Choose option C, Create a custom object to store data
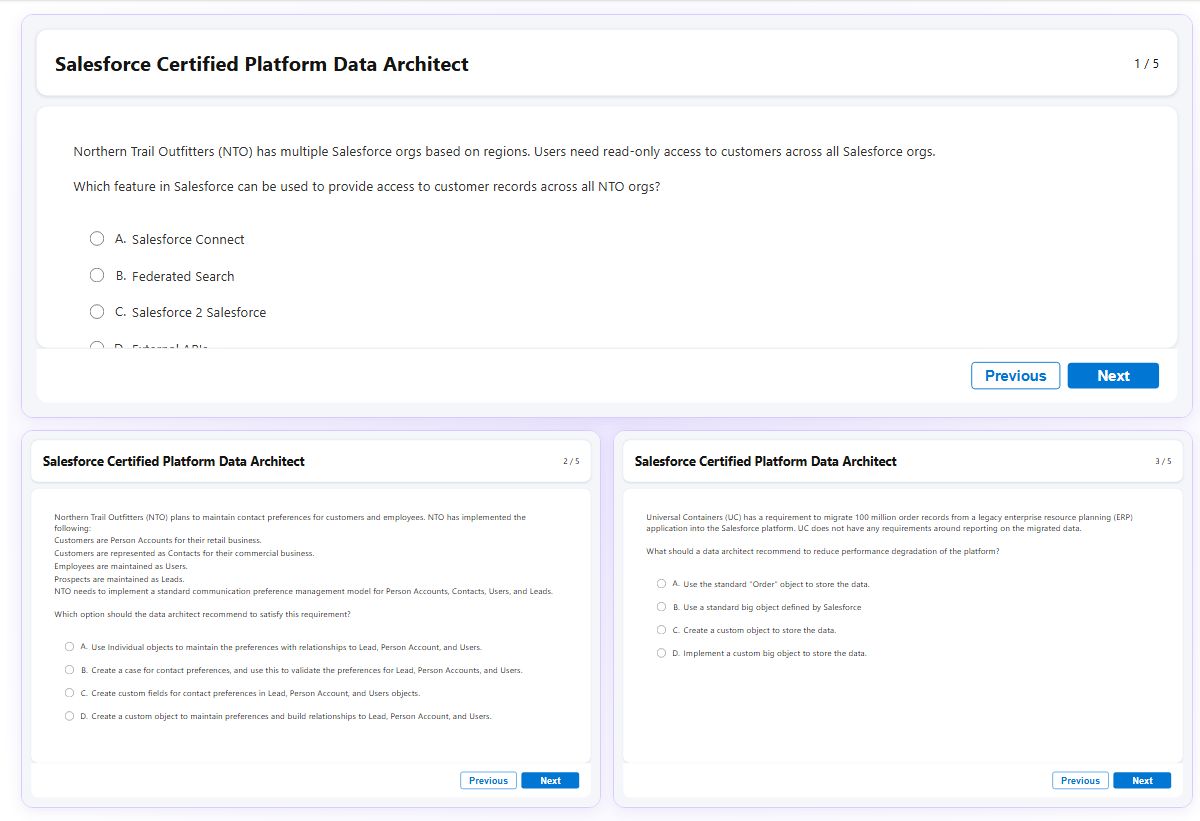The width and height of the screenshot is (1200, 821). (x=661, y=630)
